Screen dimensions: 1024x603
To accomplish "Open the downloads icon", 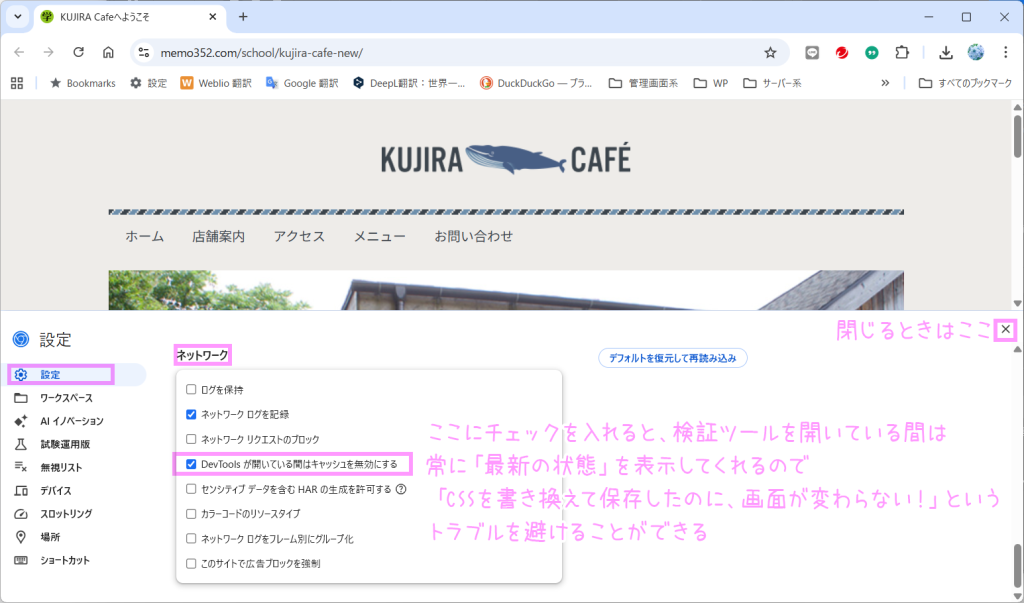I will pos(946,53).
